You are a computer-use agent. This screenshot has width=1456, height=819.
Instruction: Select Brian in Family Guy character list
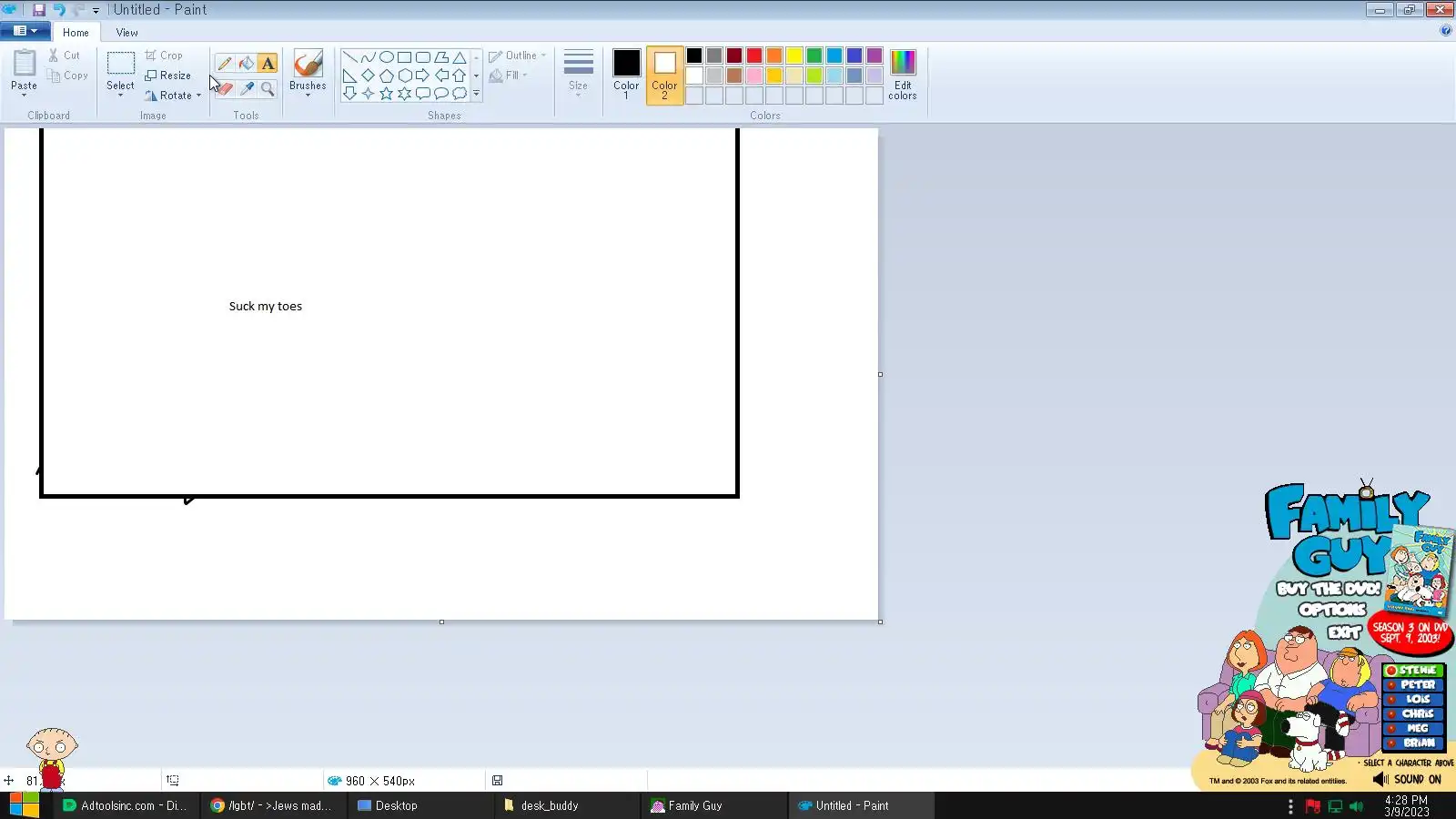coord(1413,743)
